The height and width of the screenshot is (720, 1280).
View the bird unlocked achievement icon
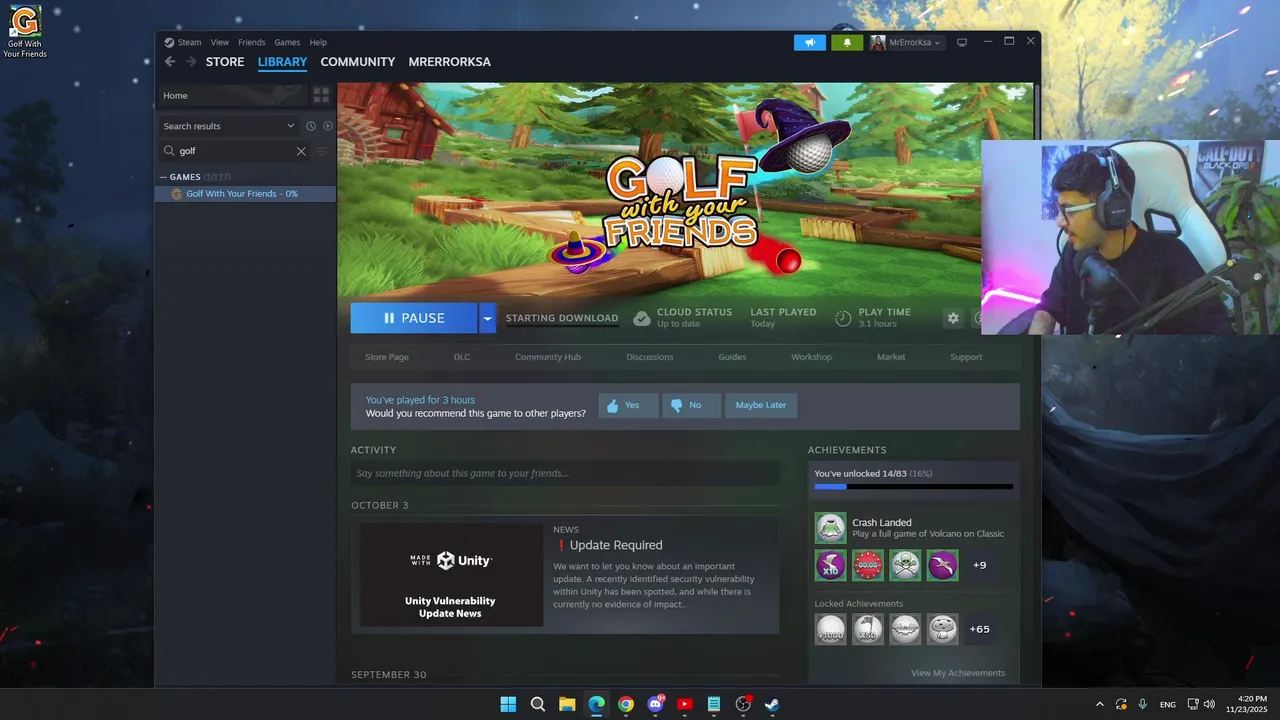tap(942, 565)
